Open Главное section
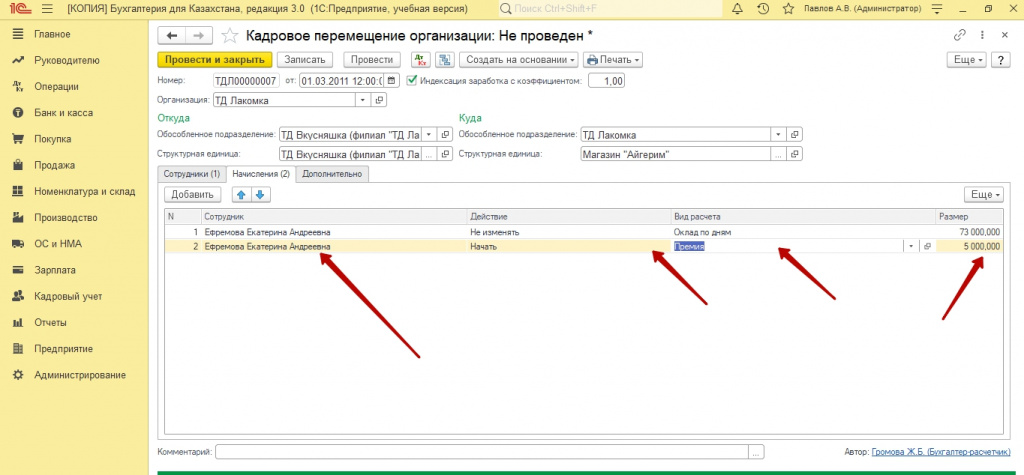This screenshot has width=1024, height=475. point(52,34)
